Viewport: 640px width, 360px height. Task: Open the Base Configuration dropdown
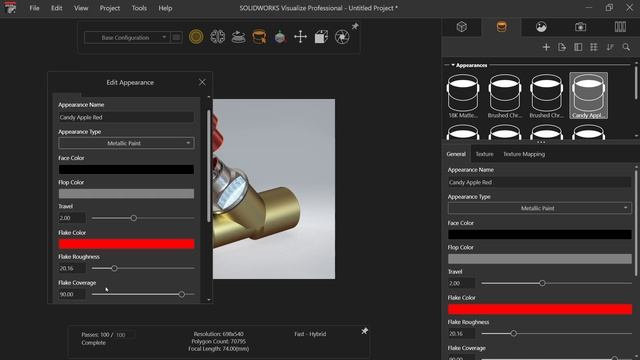(127, 38)
